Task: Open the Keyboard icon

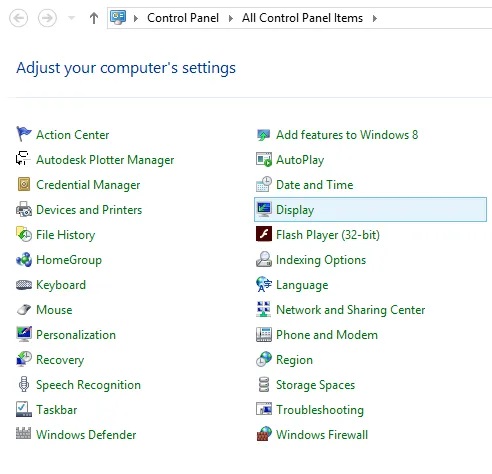Action: point(24,284)
